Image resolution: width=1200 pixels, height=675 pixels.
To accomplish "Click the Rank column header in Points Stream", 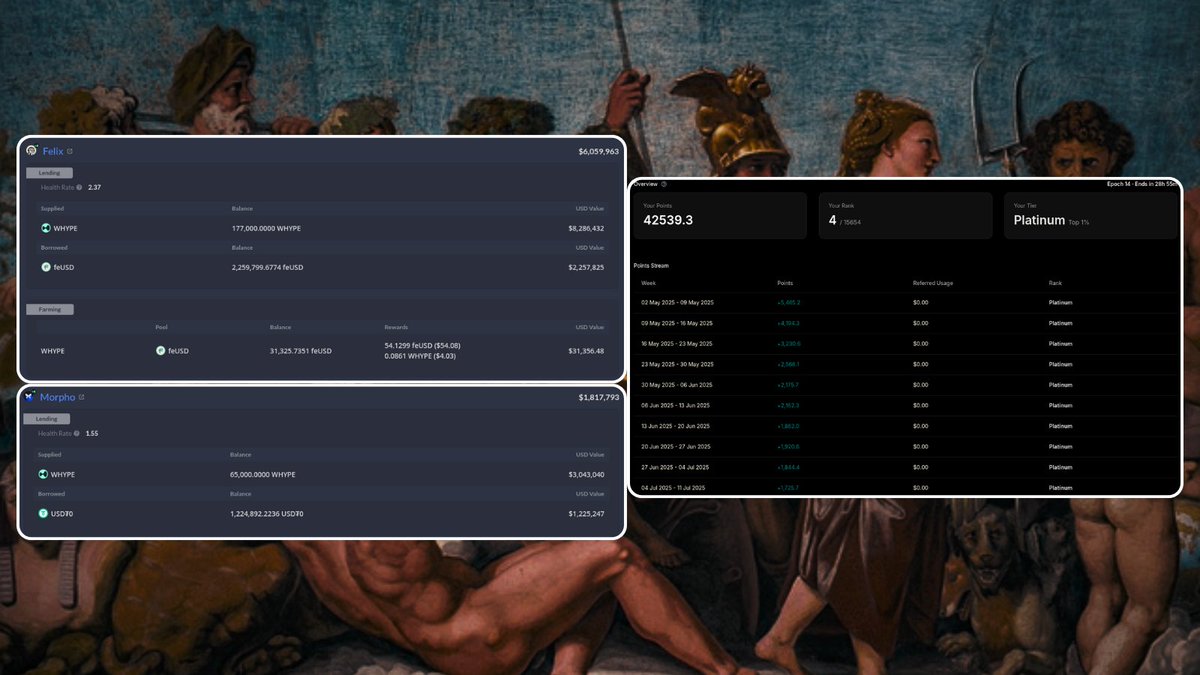I will (1055, 283).
